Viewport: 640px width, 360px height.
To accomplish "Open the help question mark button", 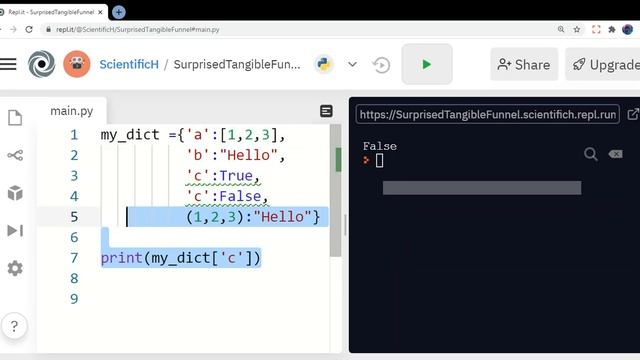I will point(14,326).
